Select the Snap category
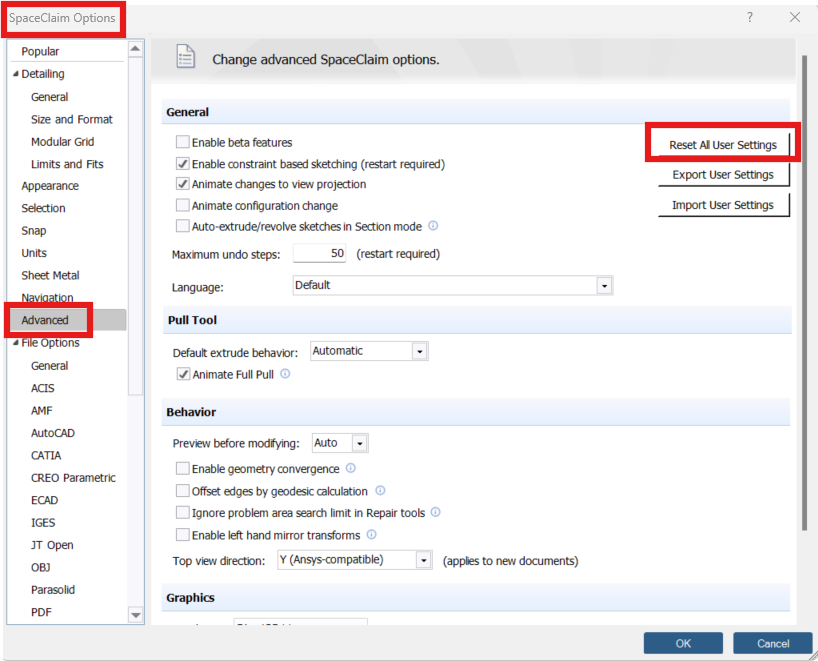The height and width of the screenshot is (661, 818). pyautogui.click(x=34, y=231)
